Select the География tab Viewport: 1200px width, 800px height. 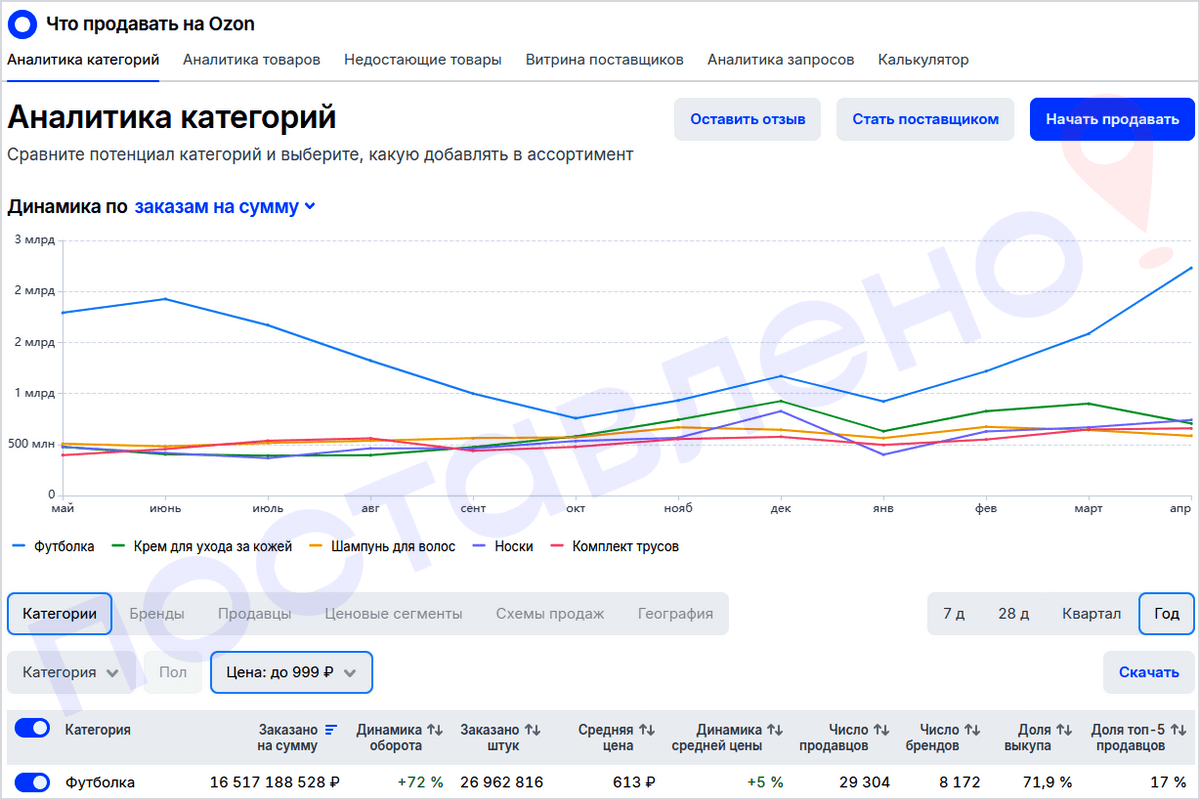coord(676,613)
